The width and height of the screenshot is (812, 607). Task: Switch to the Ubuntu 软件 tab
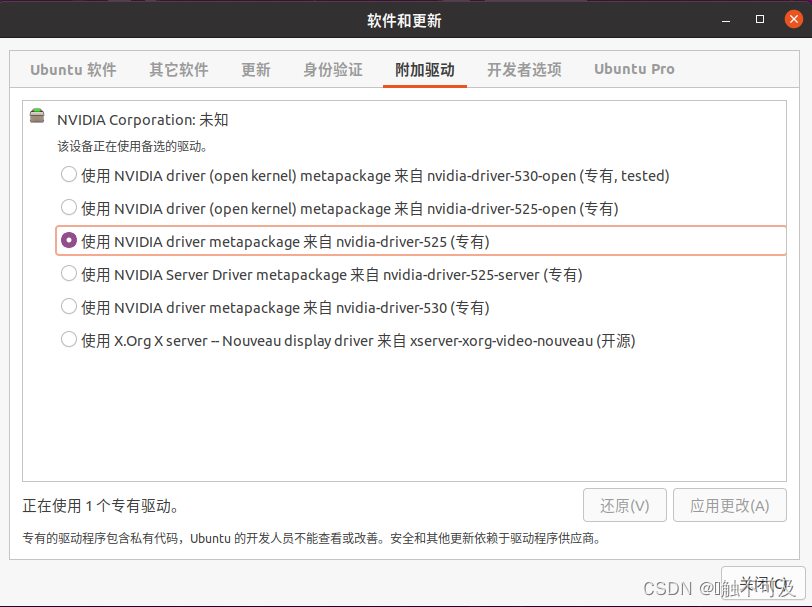tap(74, 69)
